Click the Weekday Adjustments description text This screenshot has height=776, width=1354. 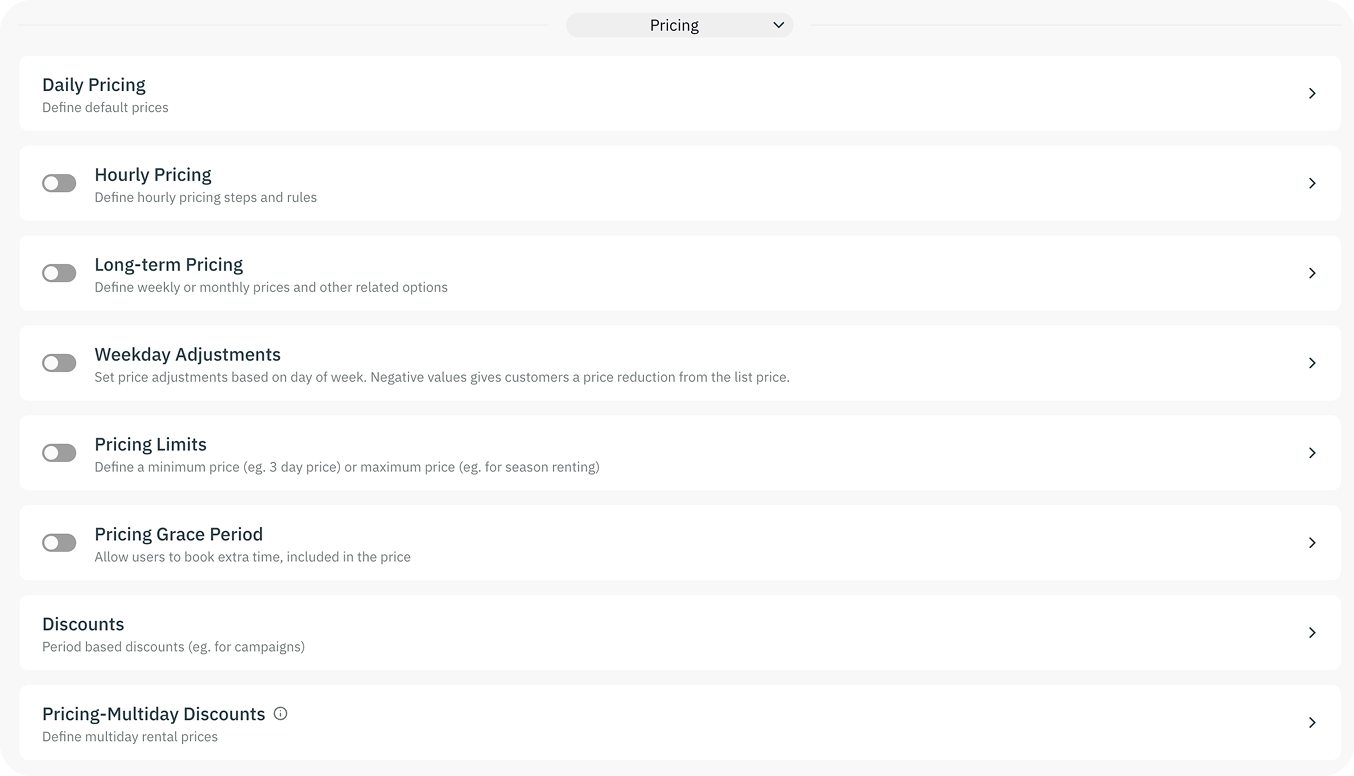pos(442,377)
